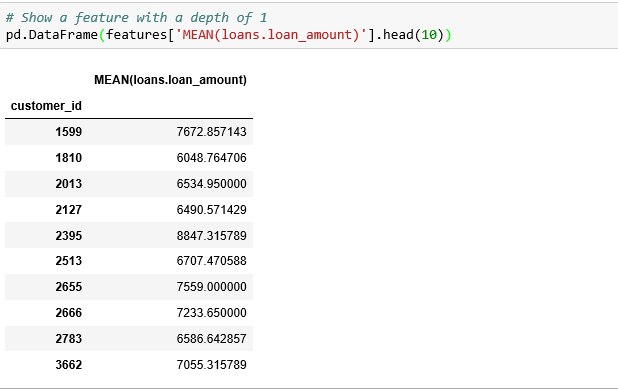
Task: Click value 7233.650000
Action: point(211,313)
